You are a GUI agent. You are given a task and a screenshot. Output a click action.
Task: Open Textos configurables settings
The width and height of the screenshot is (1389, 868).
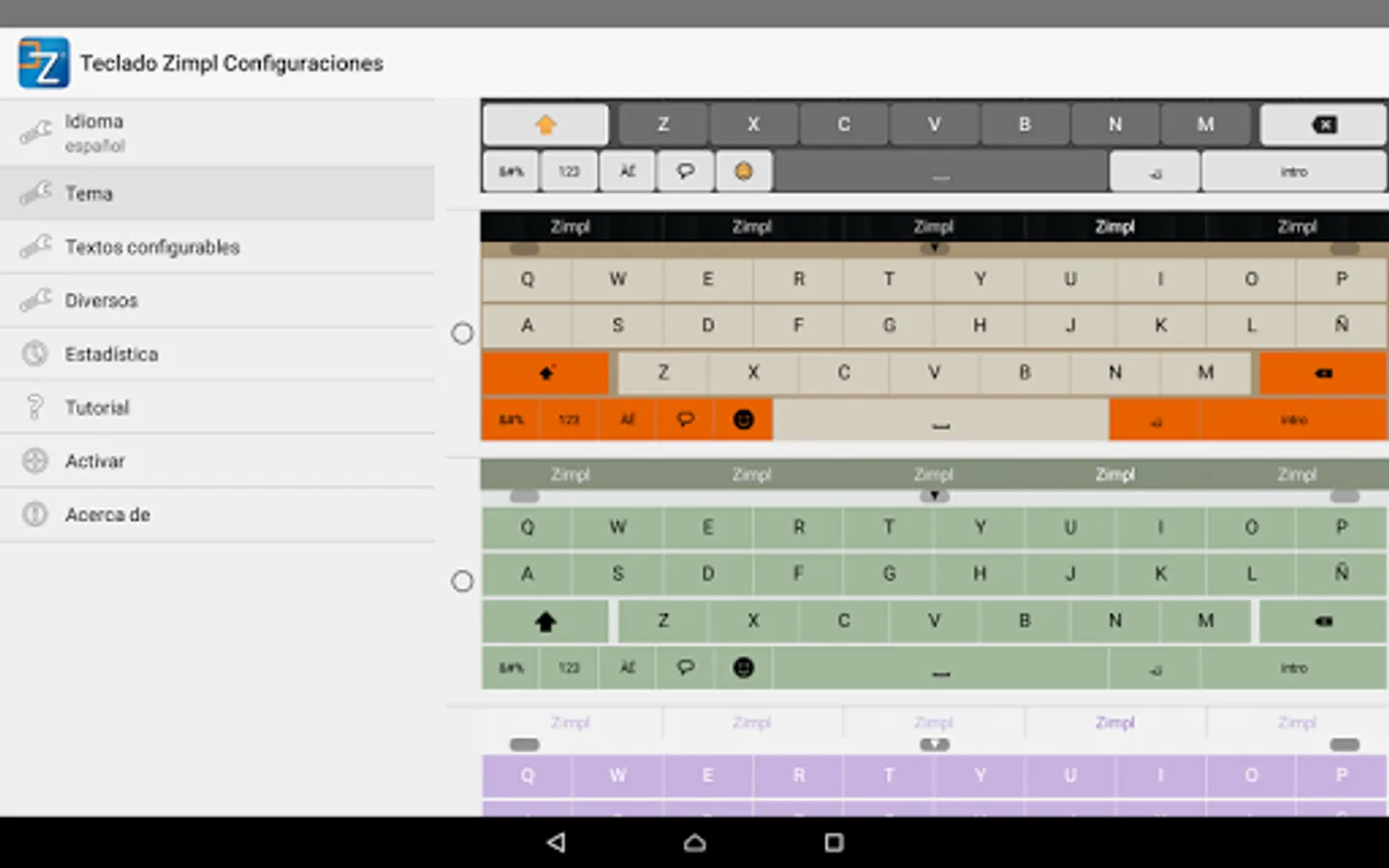(217, 247)
